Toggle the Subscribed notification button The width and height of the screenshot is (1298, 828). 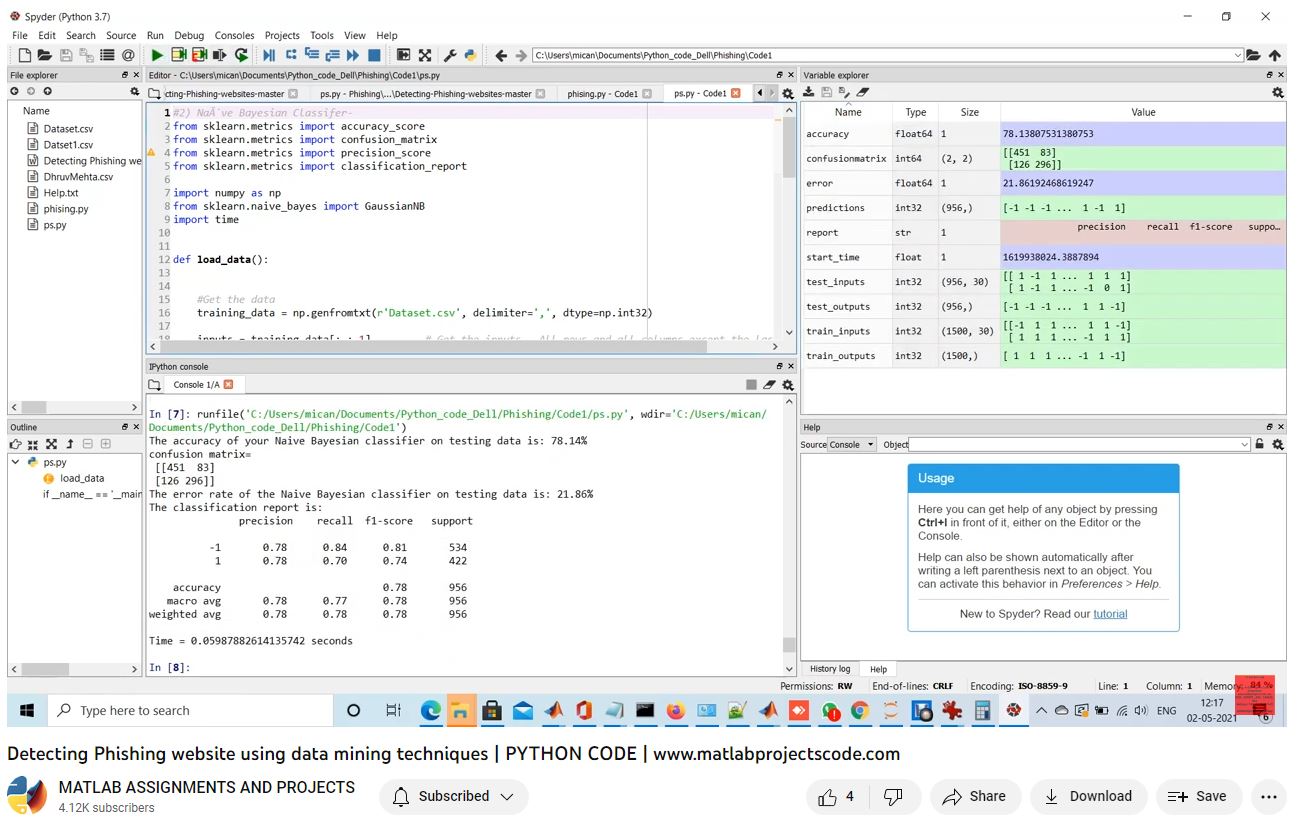pos(453,797)
